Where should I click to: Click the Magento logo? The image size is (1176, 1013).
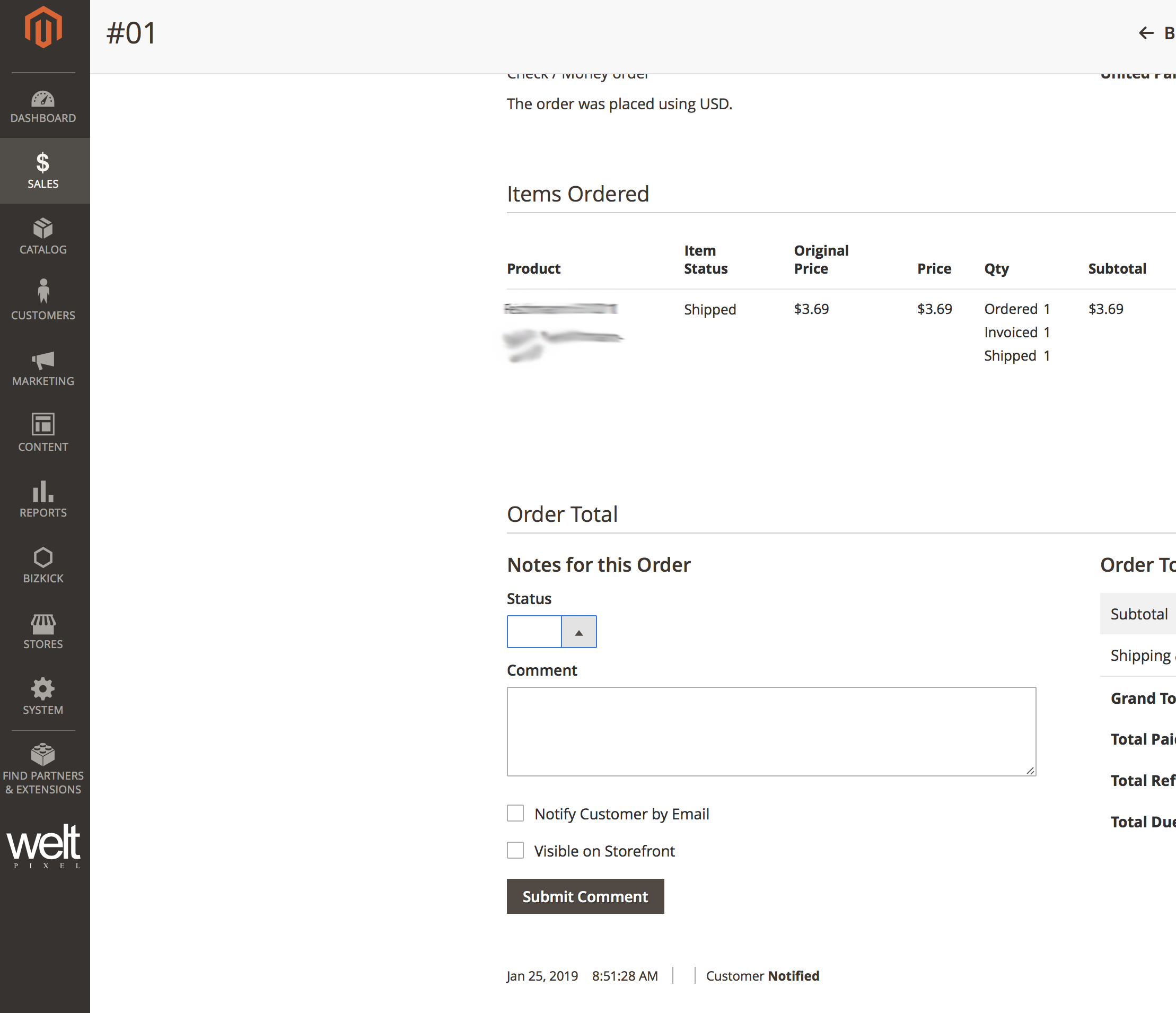(43, 25)
